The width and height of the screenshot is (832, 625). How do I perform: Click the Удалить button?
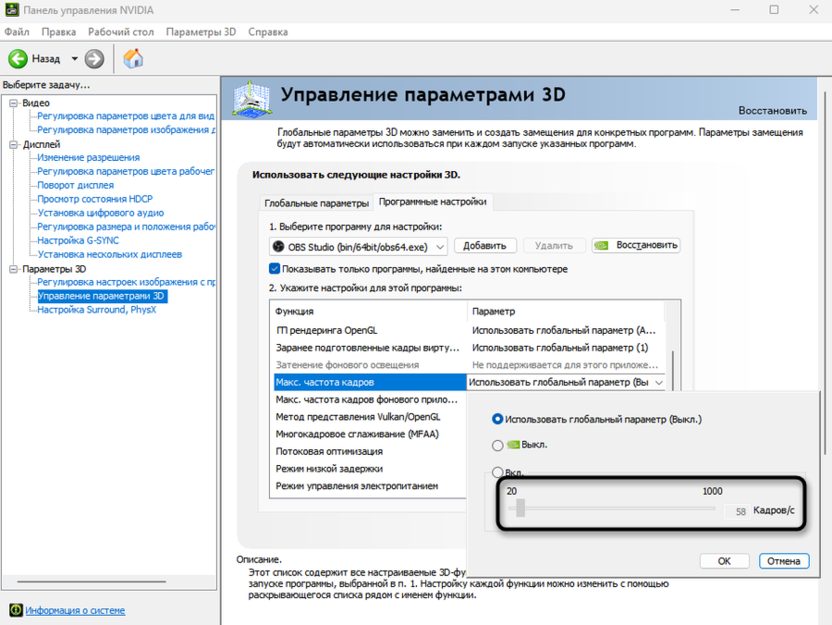[554, 246]
